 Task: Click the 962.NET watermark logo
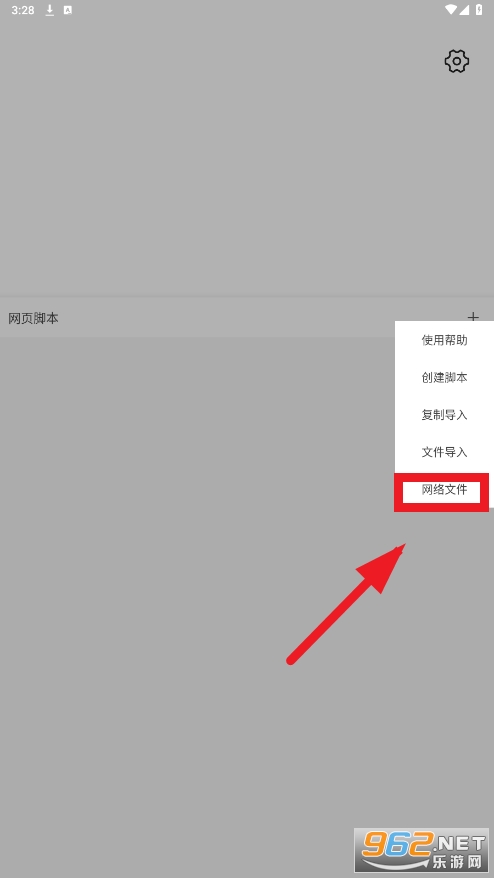(421, 850)
